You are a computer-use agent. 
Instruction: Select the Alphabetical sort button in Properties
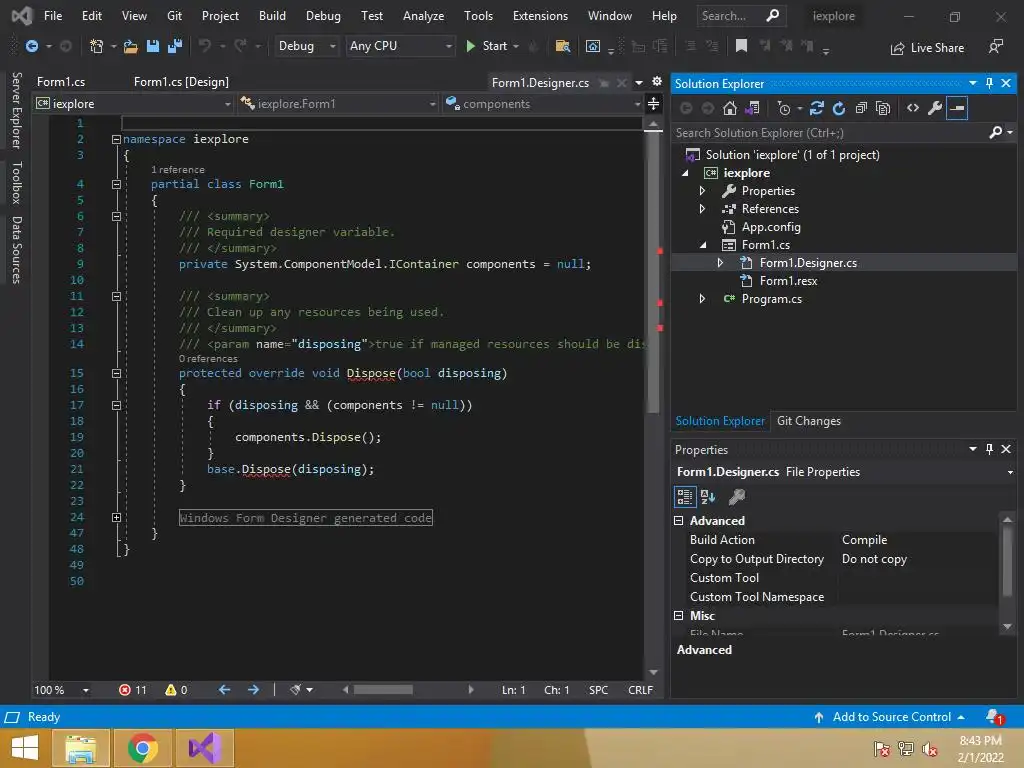[708, 497]
